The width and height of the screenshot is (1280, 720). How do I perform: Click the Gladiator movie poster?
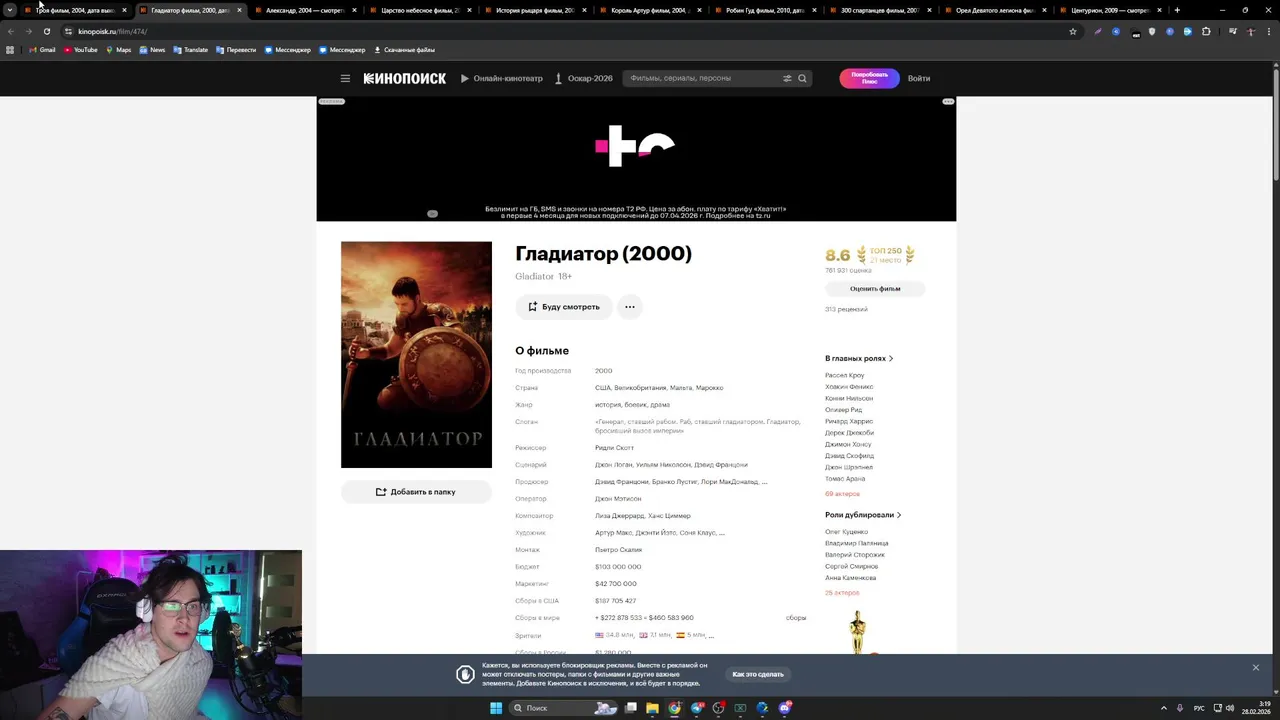click(x=416, y=354)
